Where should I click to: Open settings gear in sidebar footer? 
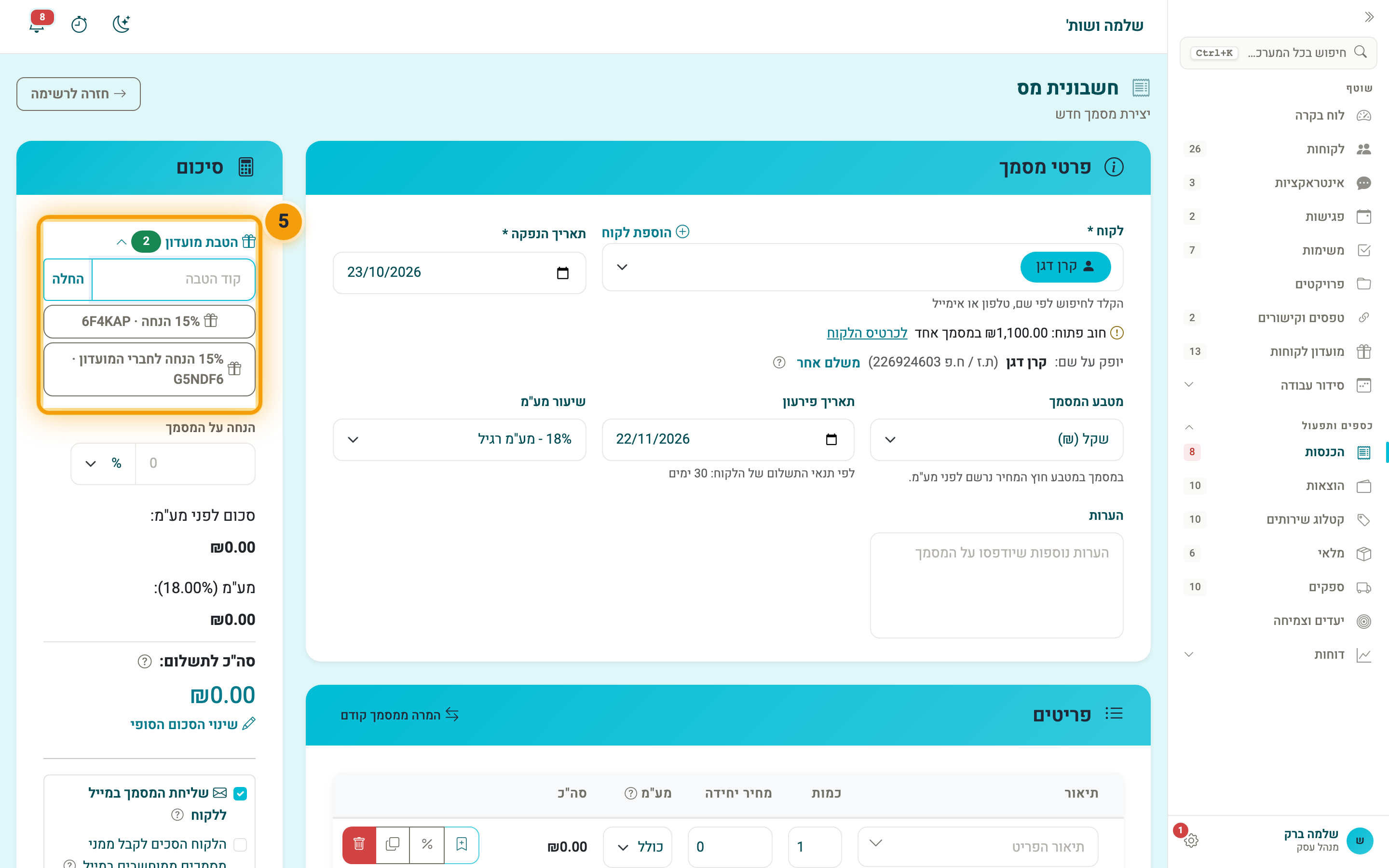pos(1191,840)
